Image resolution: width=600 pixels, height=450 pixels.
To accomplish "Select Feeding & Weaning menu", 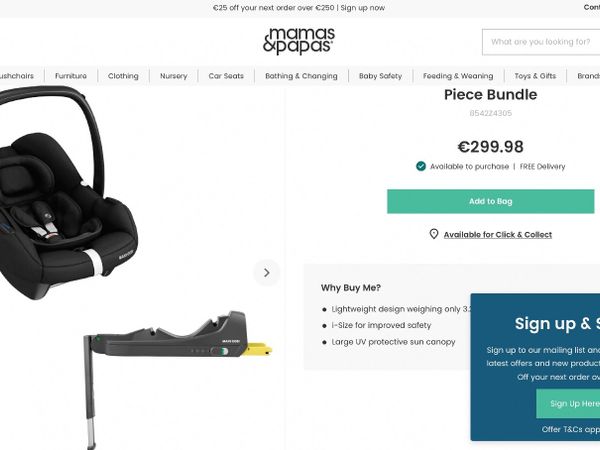I will coord(458,76).
